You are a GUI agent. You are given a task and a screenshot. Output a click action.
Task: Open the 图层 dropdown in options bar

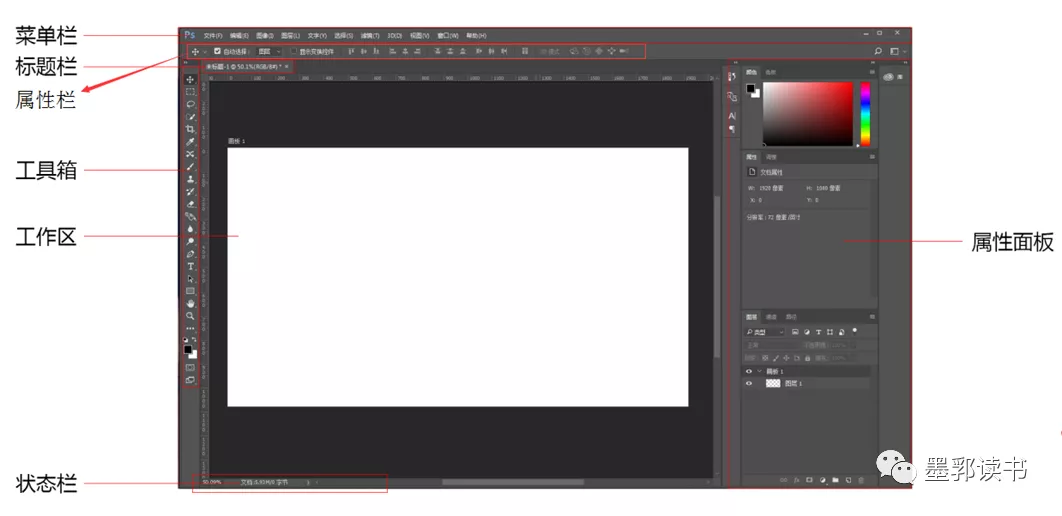point(268,51)
